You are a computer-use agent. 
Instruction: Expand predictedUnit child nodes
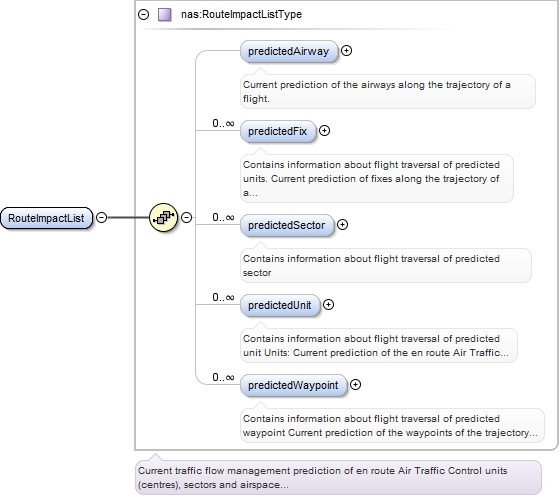coord(328,305)
